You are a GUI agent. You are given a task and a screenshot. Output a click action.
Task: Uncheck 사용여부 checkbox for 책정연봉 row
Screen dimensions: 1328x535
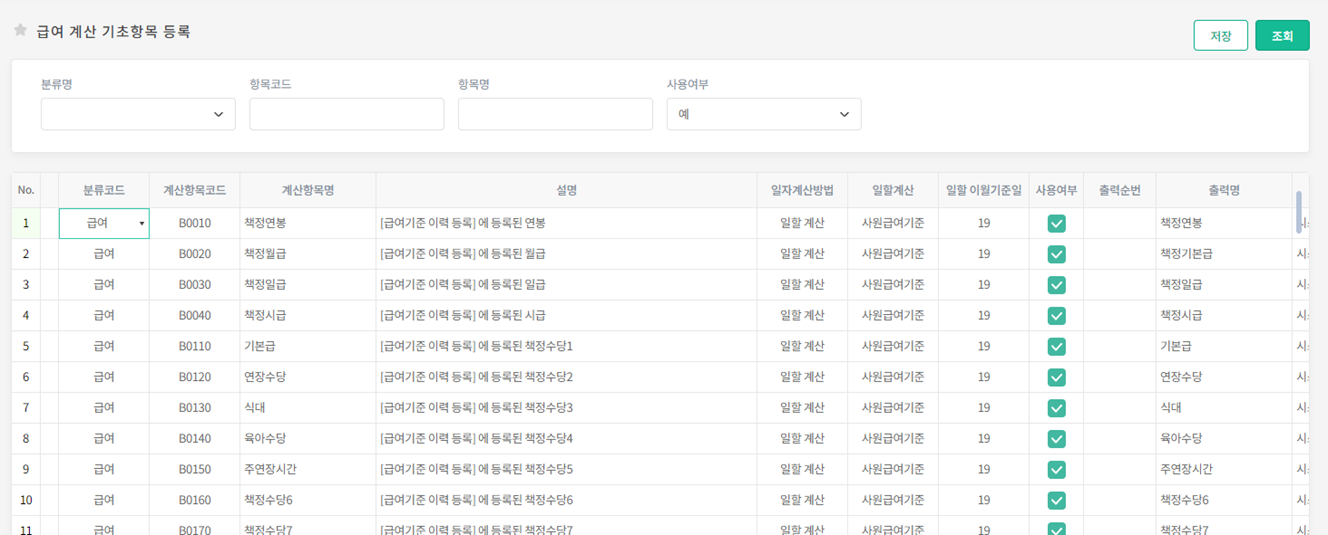[x=1056, y=223]
